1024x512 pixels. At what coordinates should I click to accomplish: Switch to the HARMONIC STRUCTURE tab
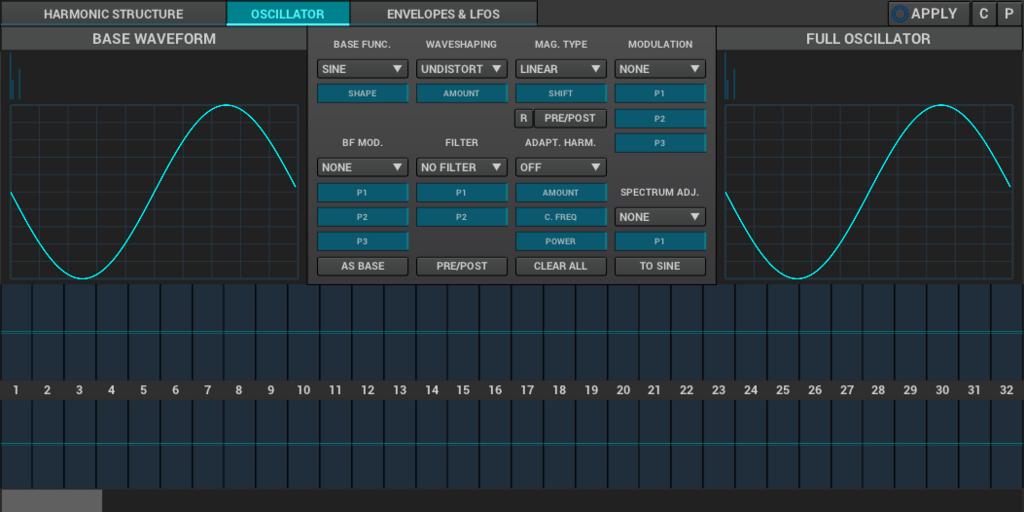[113, 14]
